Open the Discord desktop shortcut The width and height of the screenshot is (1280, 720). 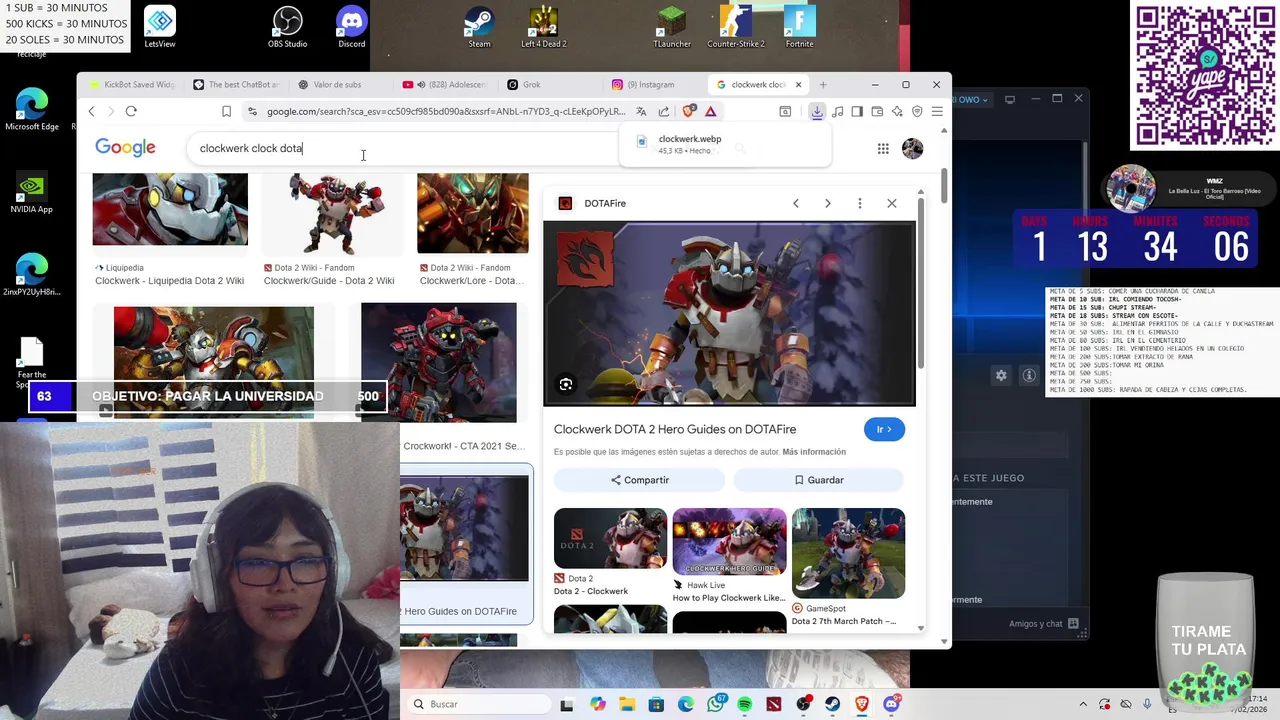tap(351, 27)
